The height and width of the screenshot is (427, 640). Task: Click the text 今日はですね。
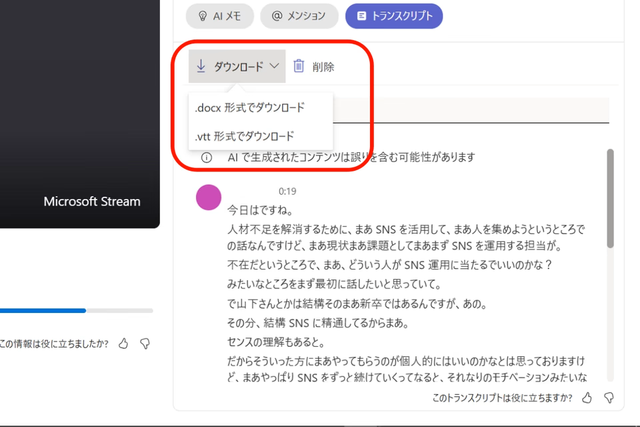click(x=260, y=211)
